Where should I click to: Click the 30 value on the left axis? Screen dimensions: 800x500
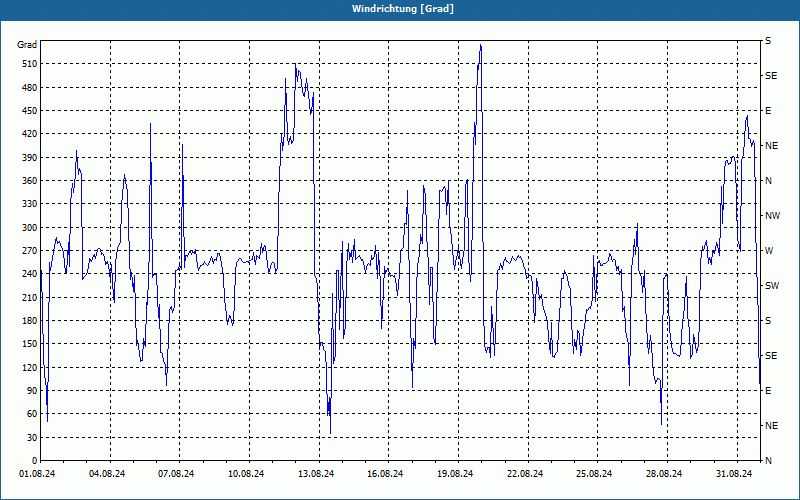pos(33,437)
